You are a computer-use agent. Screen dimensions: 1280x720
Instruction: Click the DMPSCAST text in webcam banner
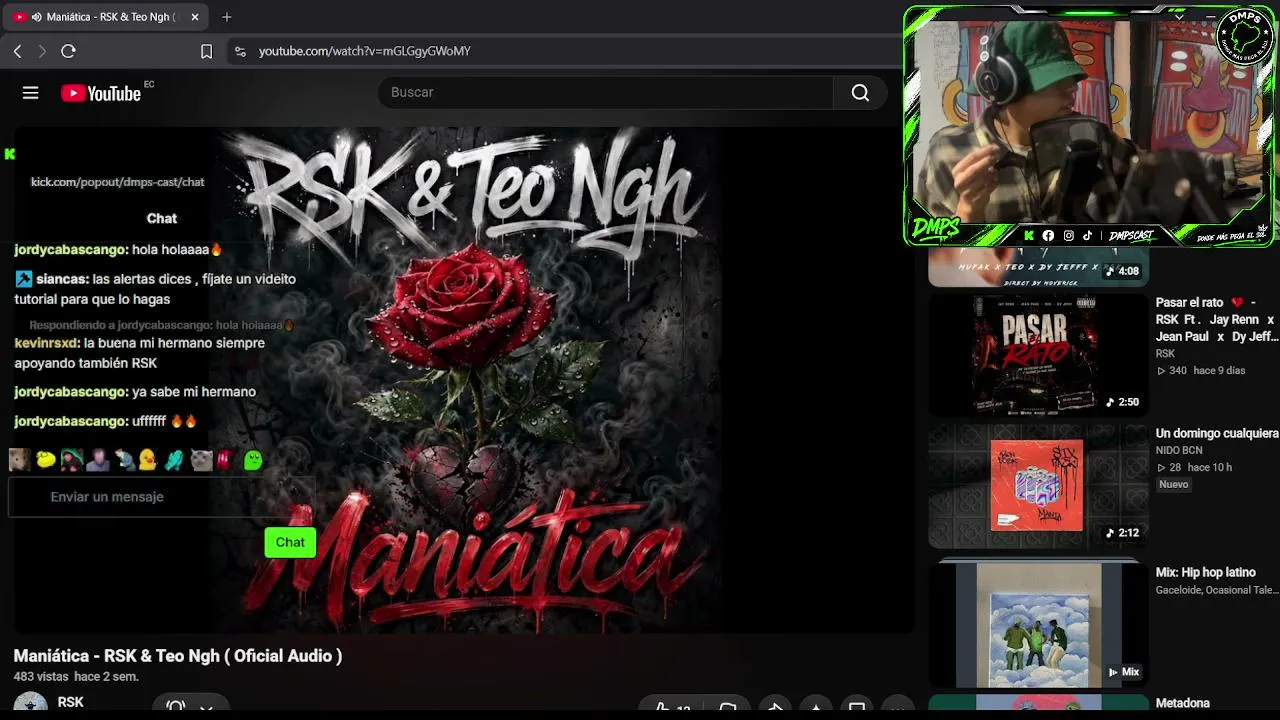[x=1131, y=236]
